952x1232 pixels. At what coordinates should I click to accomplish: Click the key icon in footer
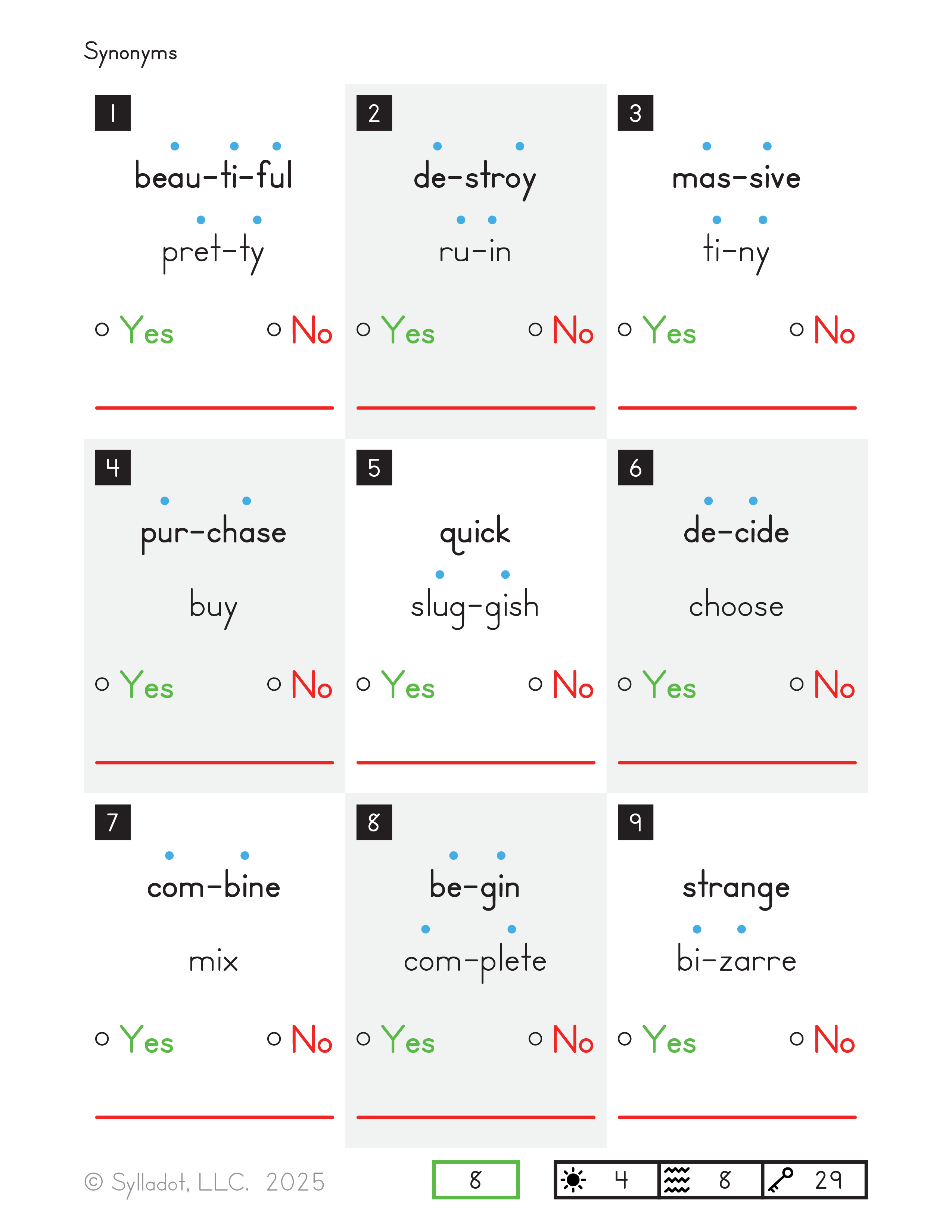coord(780,1179)
